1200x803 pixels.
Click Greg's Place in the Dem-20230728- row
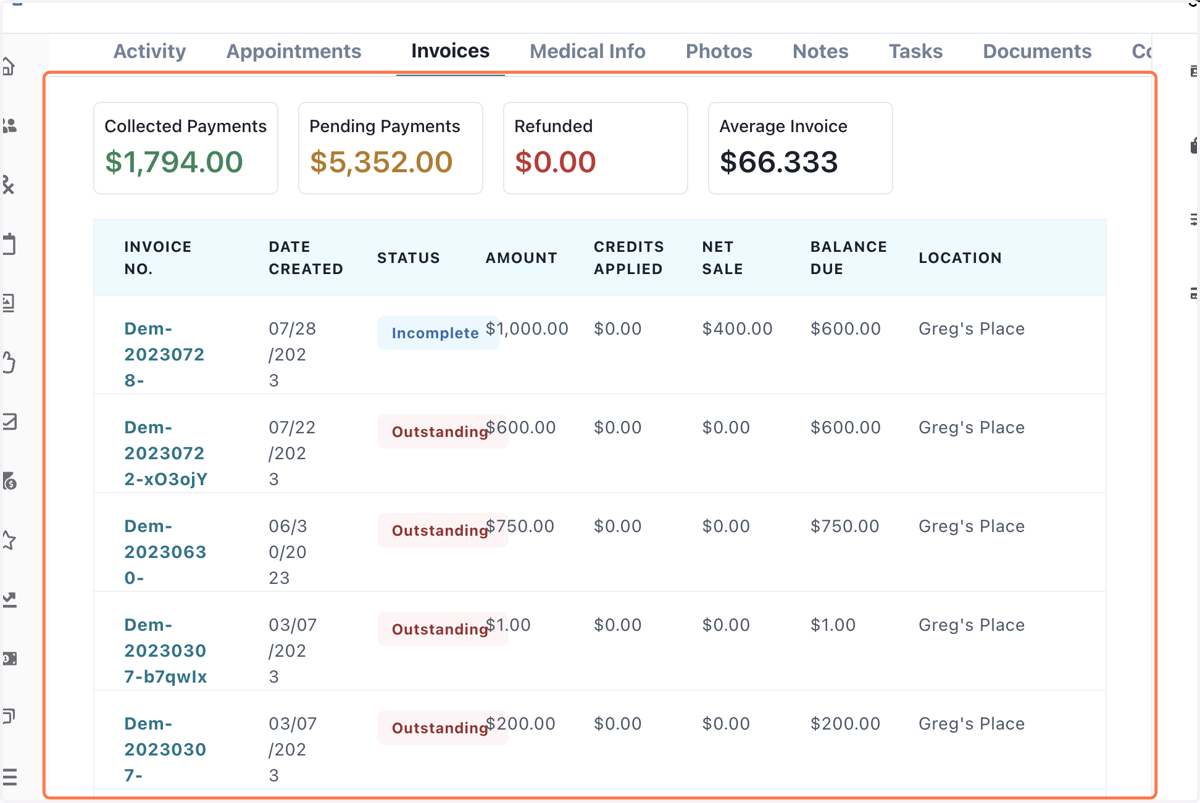(971, 329)
